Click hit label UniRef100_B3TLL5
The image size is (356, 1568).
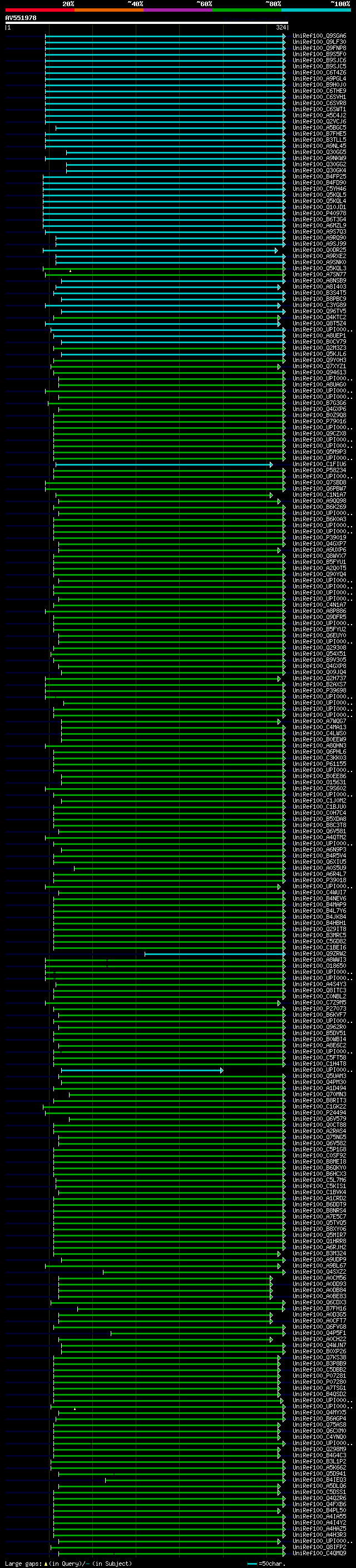click(x=319, y=140)
